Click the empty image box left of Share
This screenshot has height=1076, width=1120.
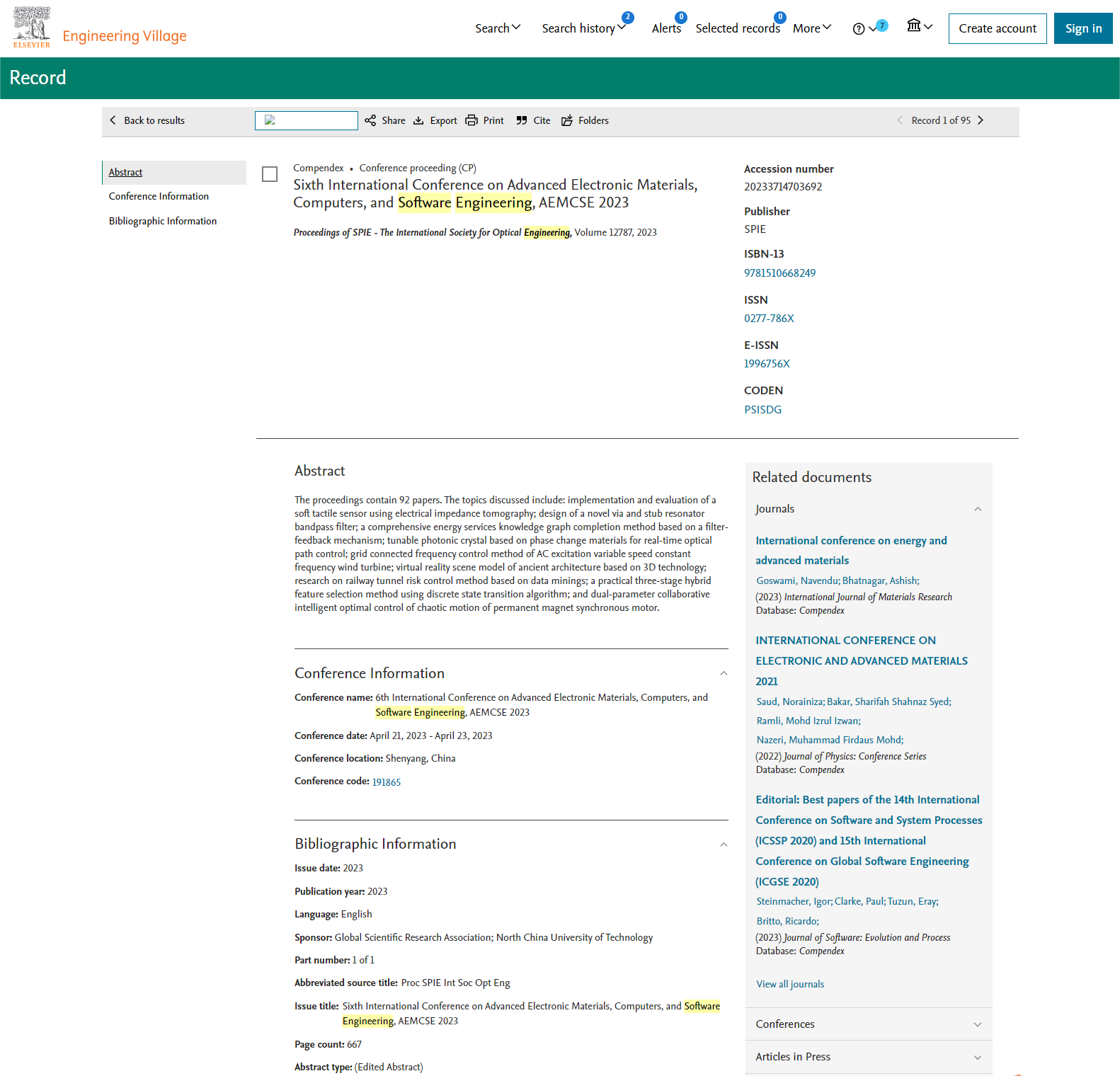[x=306, y=120]
